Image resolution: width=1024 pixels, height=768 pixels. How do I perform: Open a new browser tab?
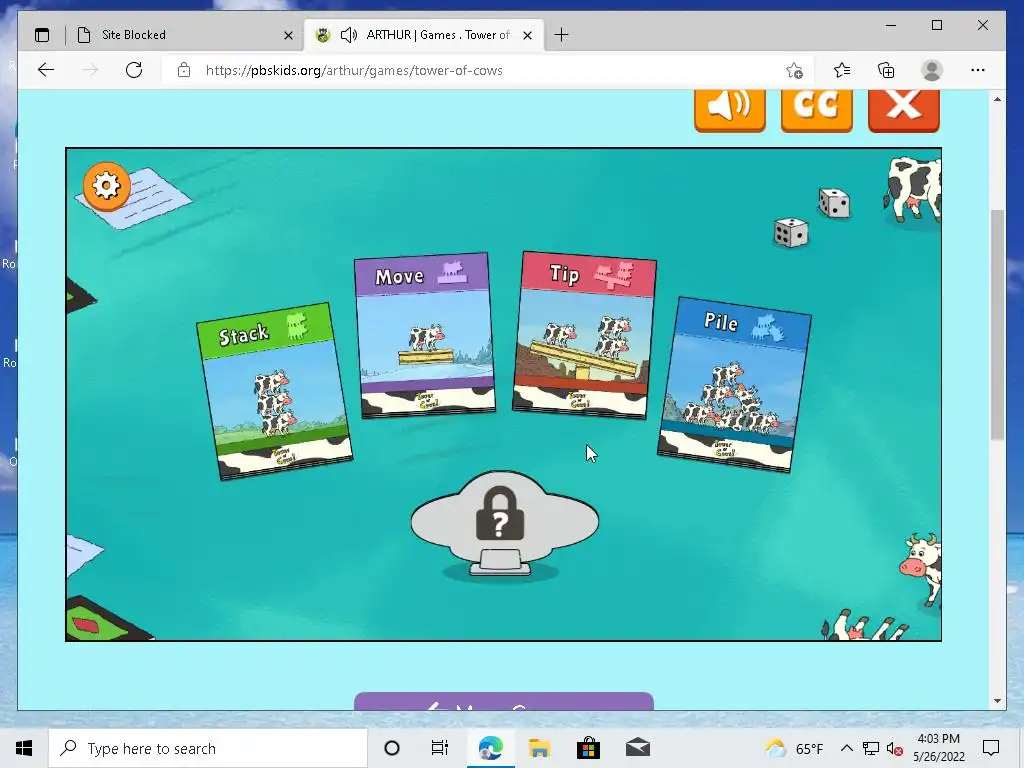point(561,35)
